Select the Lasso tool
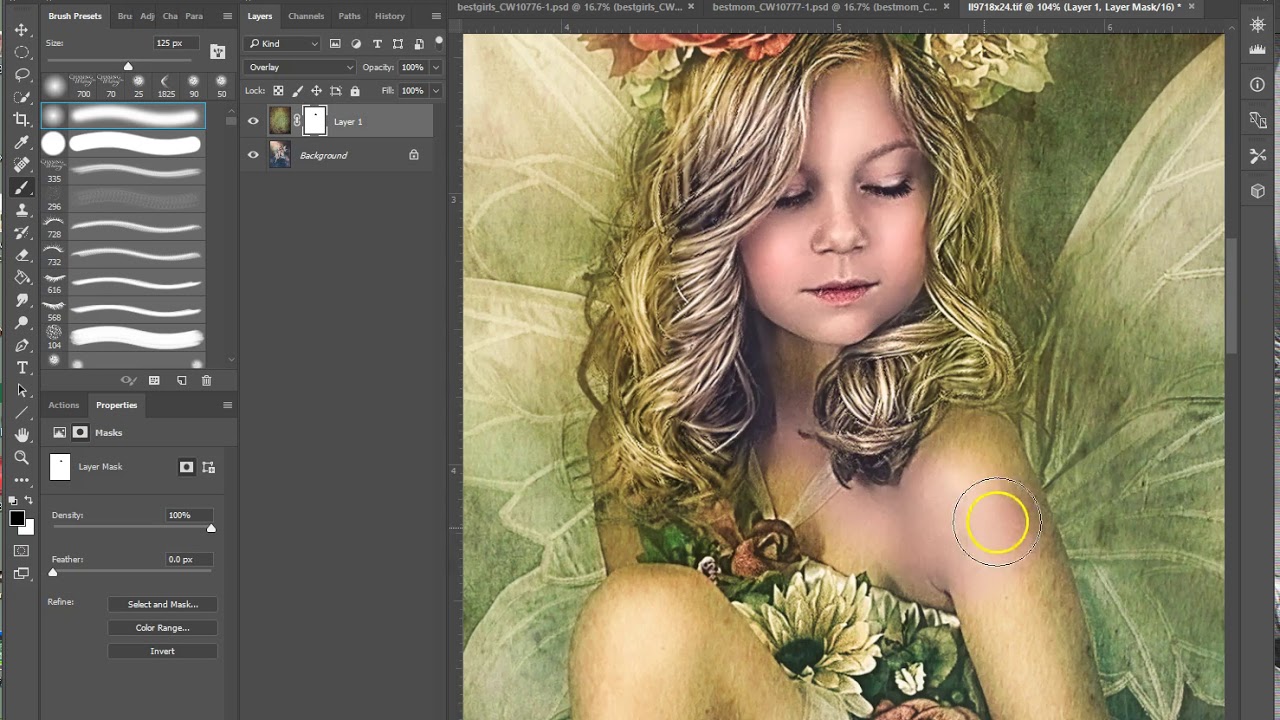1280x720 pixels. point(22,75)
